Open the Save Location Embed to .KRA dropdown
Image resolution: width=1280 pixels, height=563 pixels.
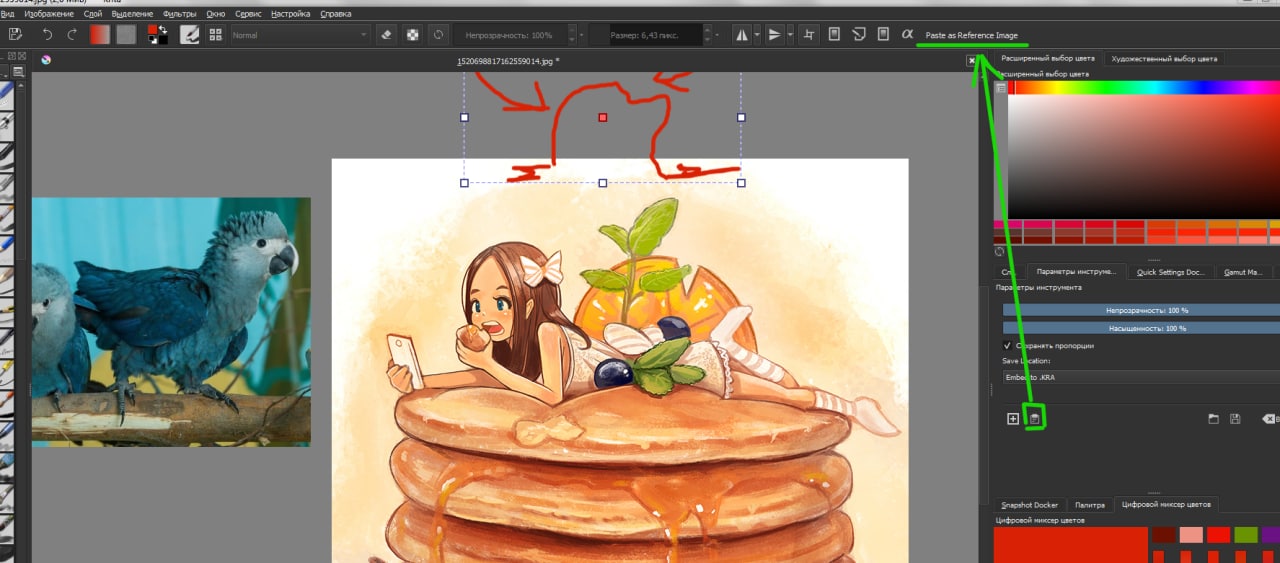tap(1141, 378)
